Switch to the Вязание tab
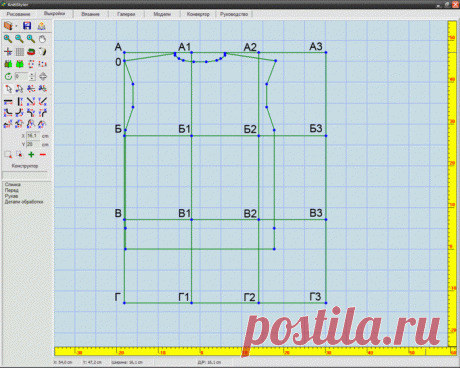 pyautogui.click(x=90, y=14)
